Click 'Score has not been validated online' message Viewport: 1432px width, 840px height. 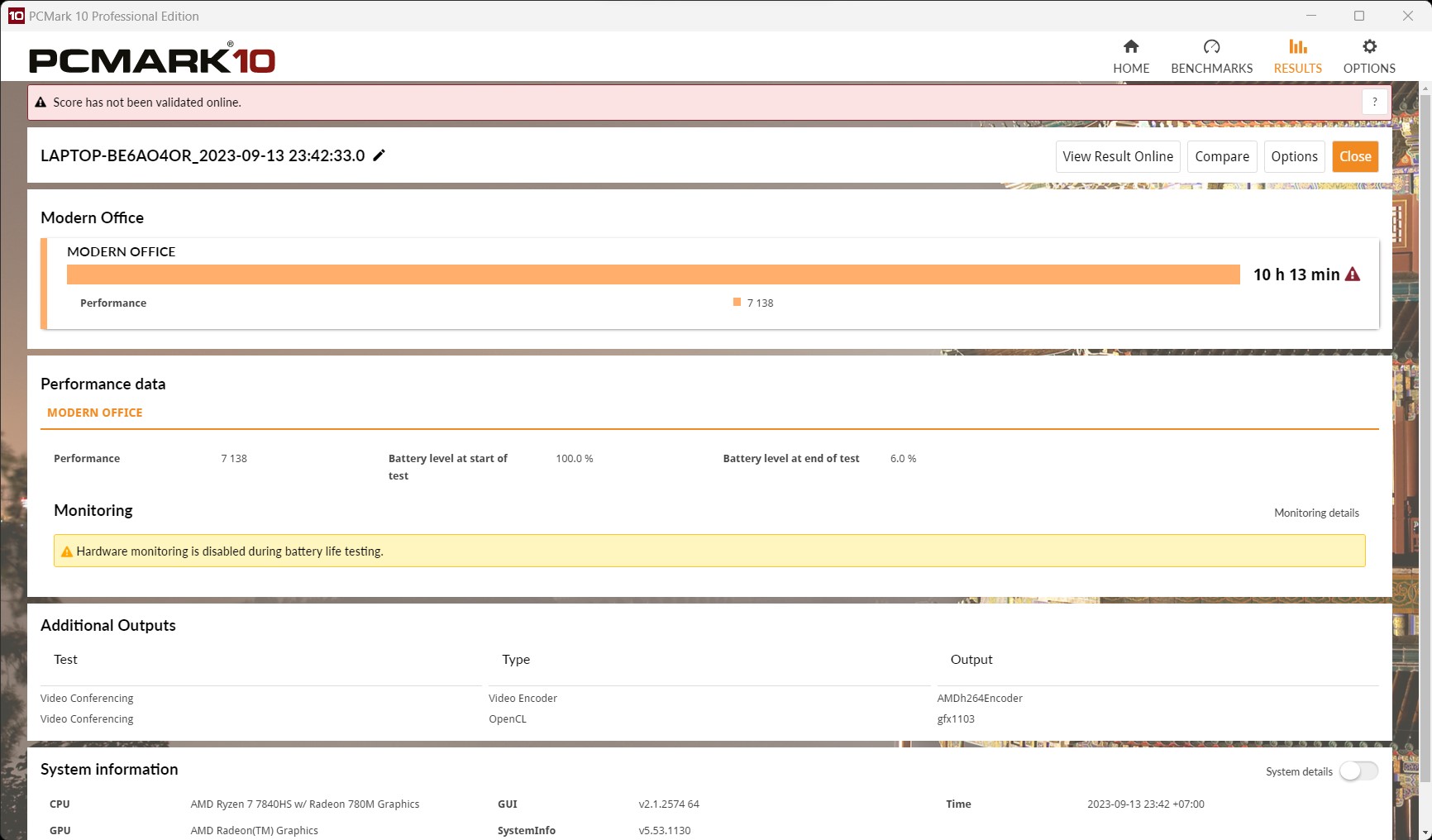tap(147, 103)
